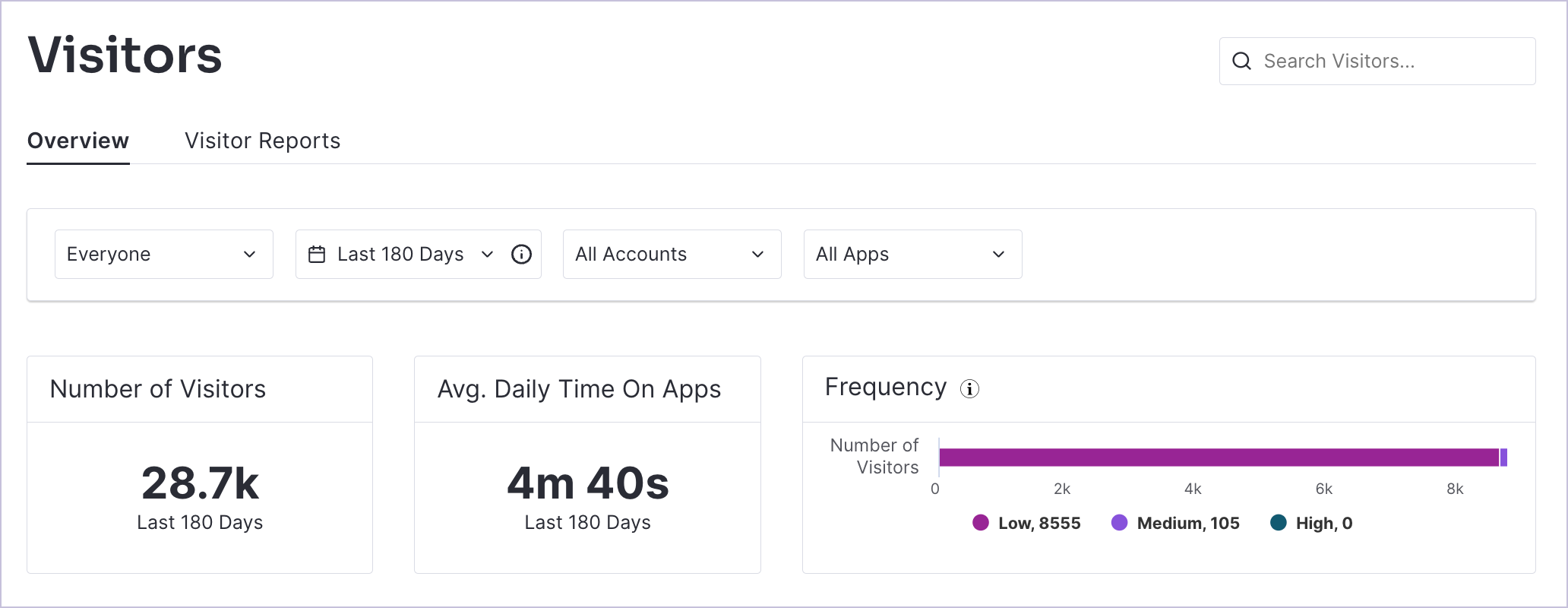
Task: Click info icon beside Last 180 Days
Action: coord(521,255)
